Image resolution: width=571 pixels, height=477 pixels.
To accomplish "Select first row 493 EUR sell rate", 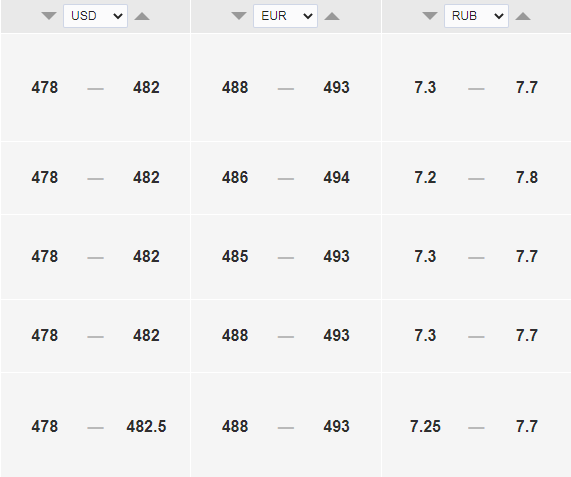I will (336, 87).
